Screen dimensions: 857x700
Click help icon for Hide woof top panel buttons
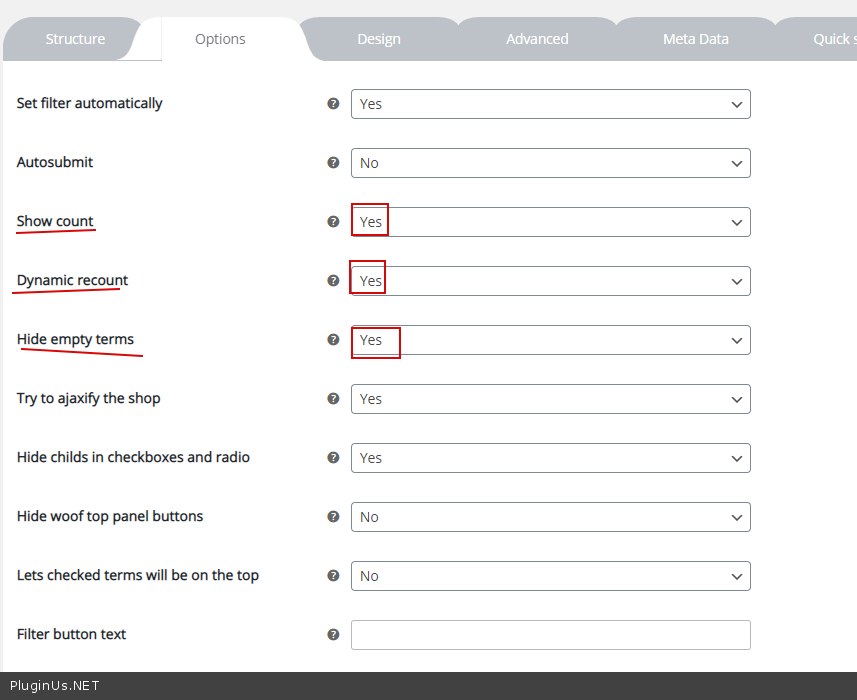click(333, 516)
